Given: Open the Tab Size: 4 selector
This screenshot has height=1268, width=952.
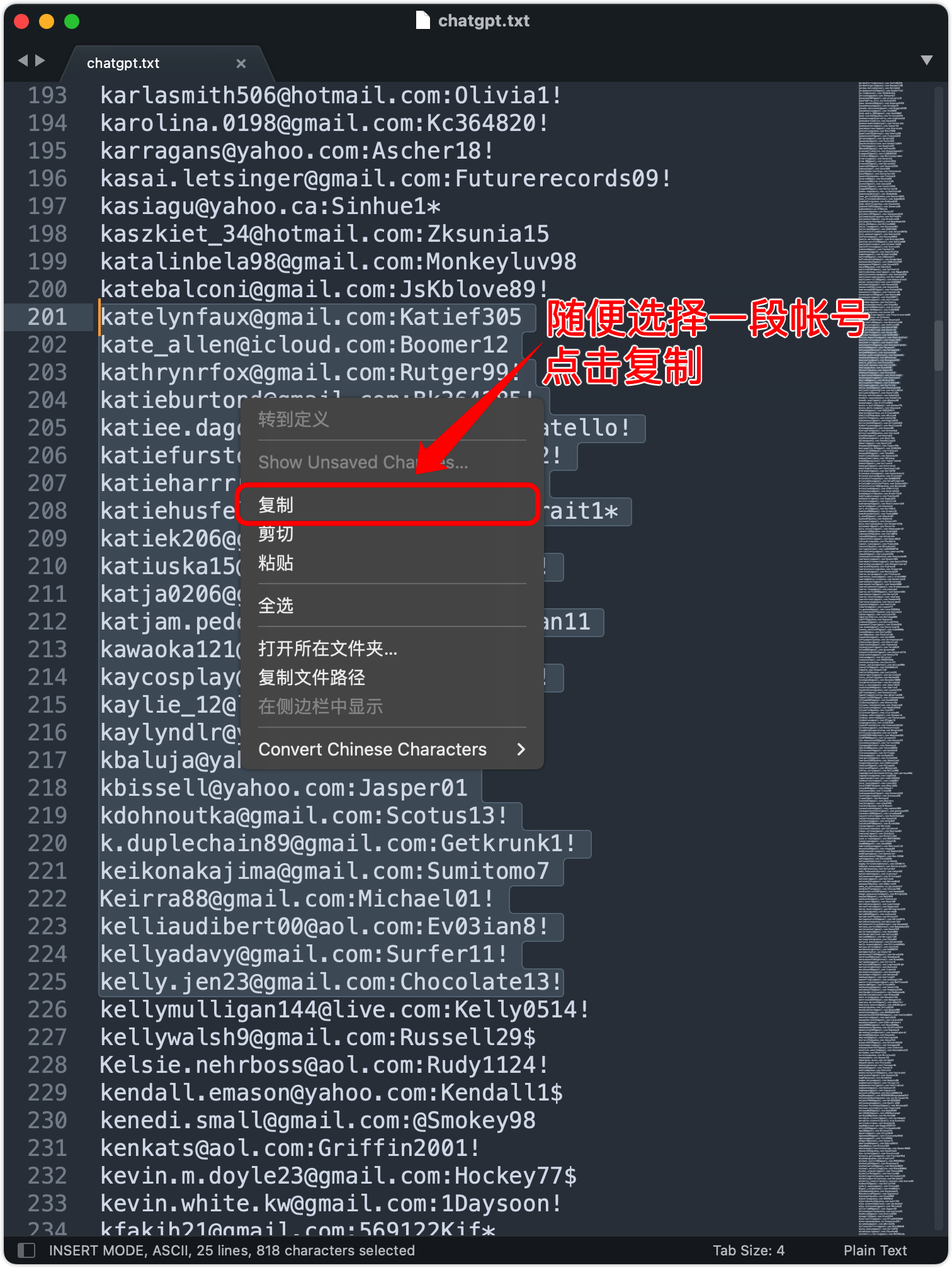Looking at the screenshot, I should tap(749, 1250).
